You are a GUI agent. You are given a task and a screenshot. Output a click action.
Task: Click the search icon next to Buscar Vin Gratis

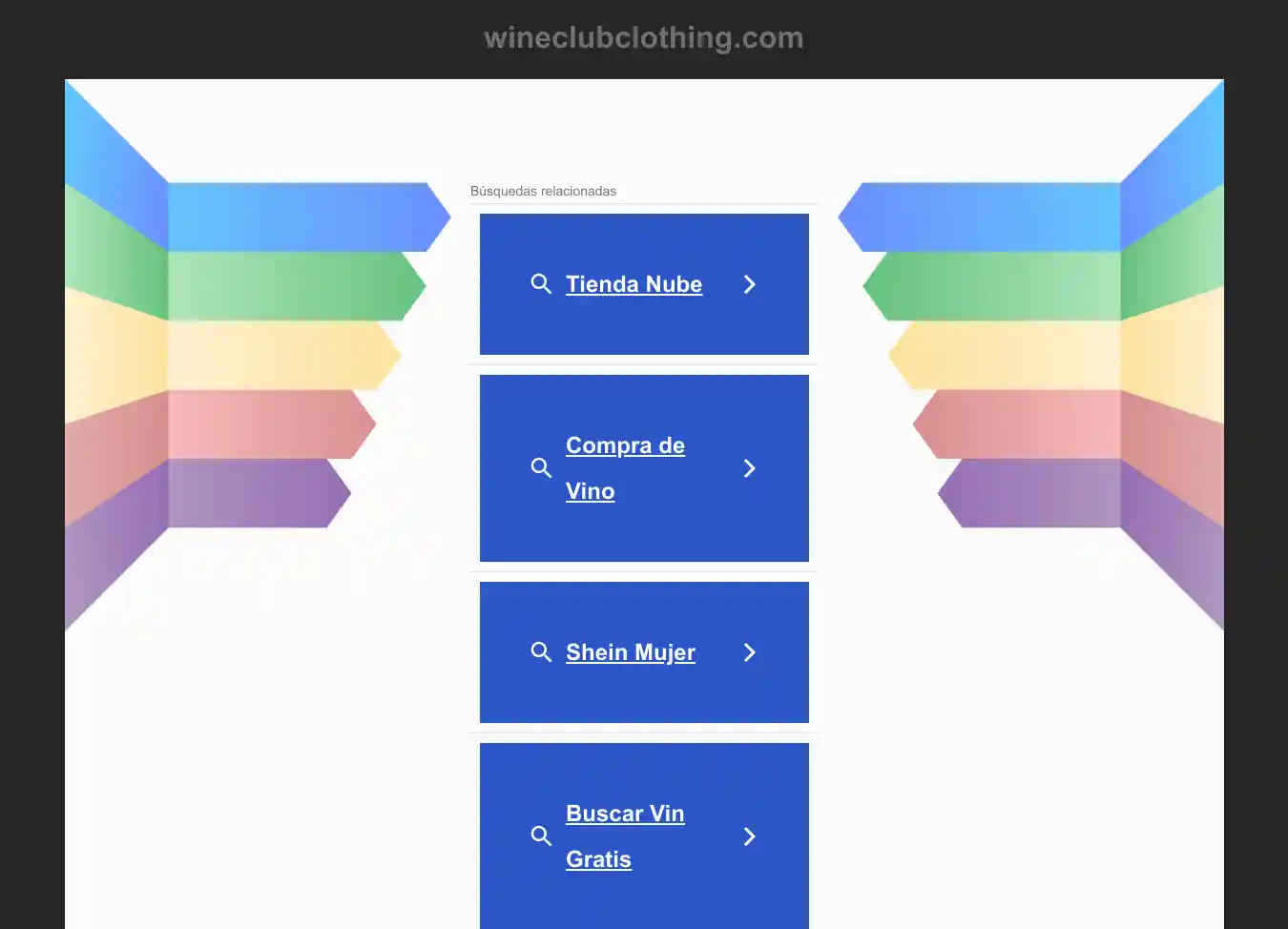coord(541,836)
